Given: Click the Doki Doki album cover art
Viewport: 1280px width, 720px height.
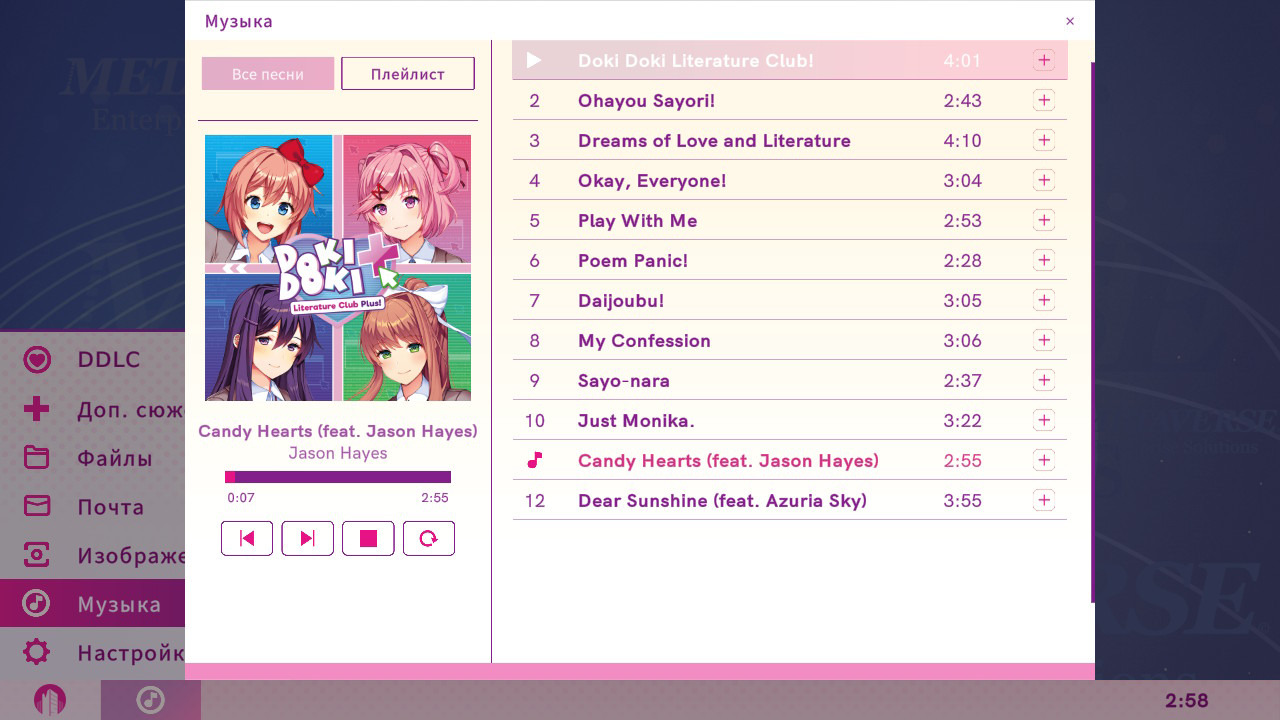Looking at the screenshot, I should tap(338, 268).
